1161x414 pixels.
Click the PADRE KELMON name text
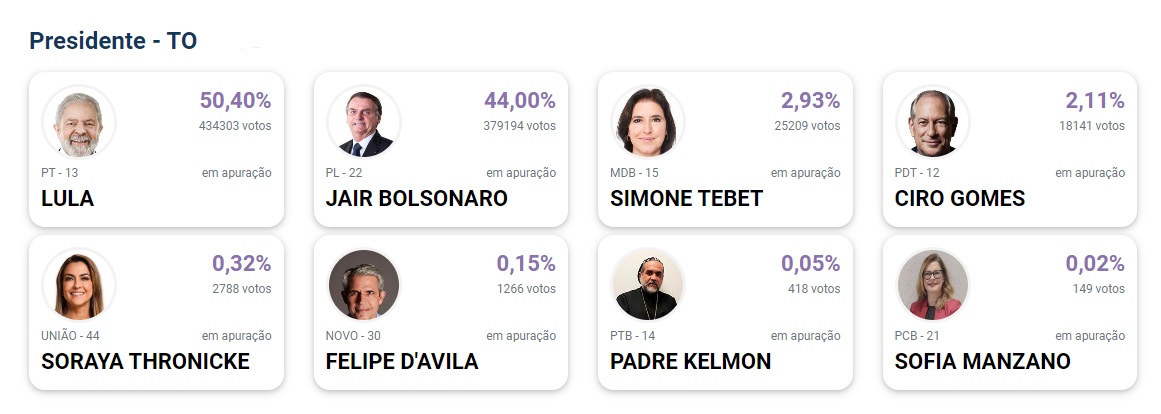pos(690,361)
